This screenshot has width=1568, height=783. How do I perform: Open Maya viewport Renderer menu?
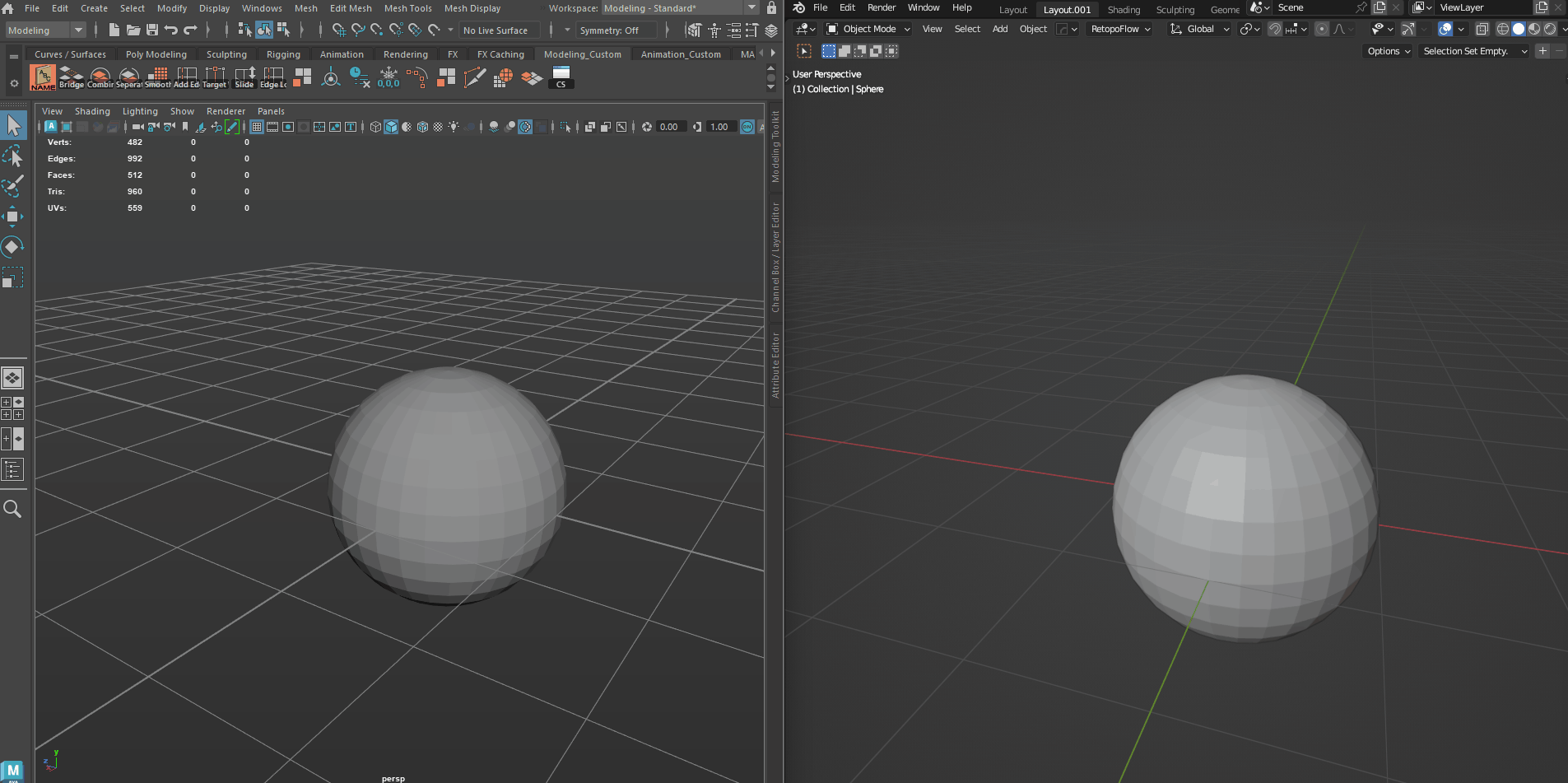226,111
